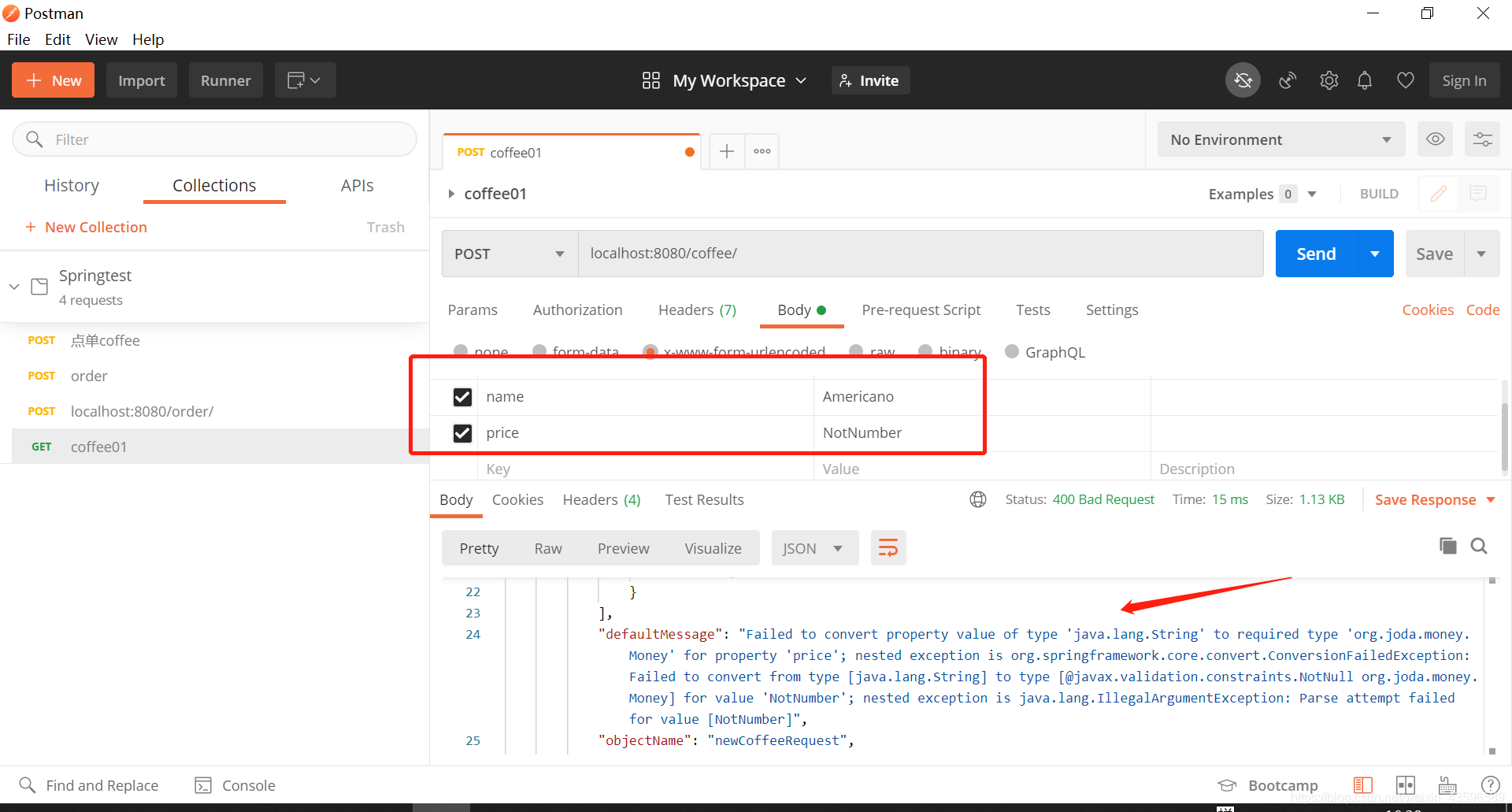The image size is (1512, 812).
Task: Click the collections Filter input
Action: (214, 139)
